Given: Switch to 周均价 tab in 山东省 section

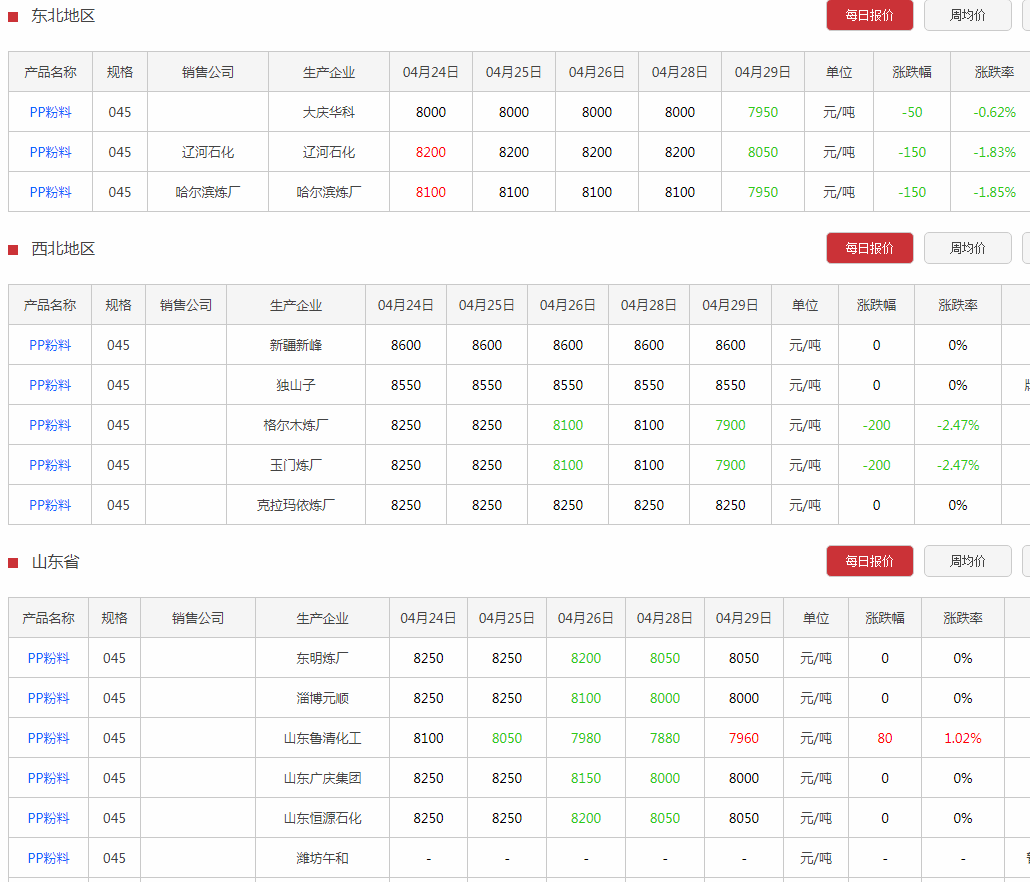Looking at the screenshot, I should click(x=967, y=561).
